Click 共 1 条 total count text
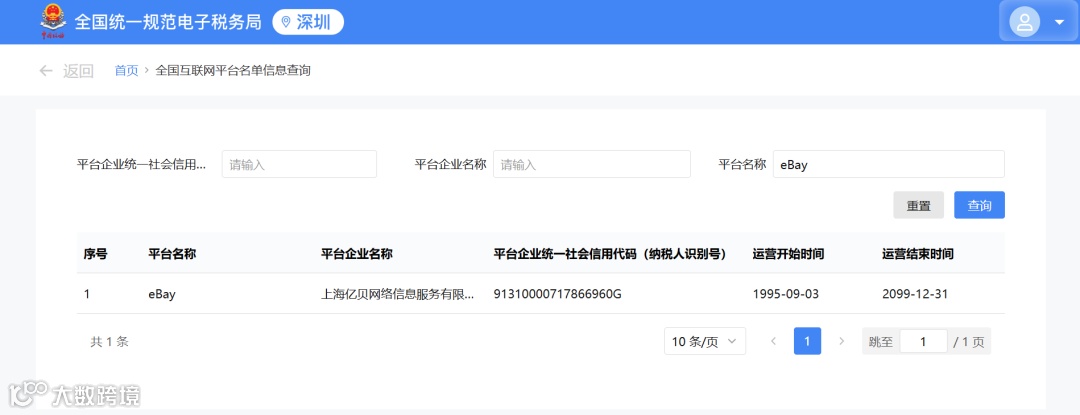This screenshot has width=1080, height=415. coord(110,341)
